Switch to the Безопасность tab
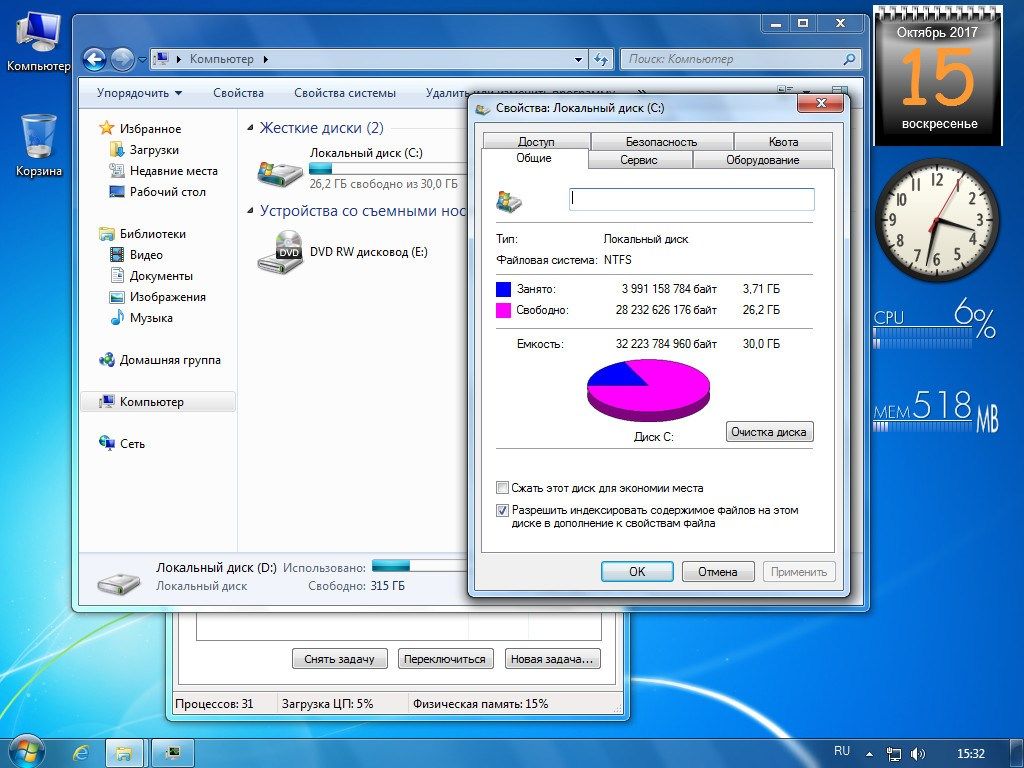 661,141
